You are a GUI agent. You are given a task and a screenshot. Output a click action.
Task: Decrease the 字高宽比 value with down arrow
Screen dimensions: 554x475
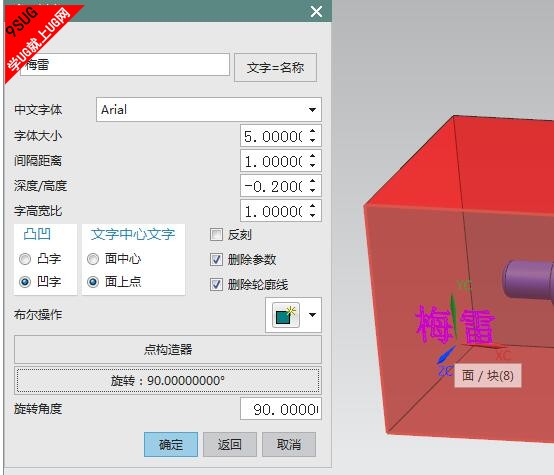[312, 215]
